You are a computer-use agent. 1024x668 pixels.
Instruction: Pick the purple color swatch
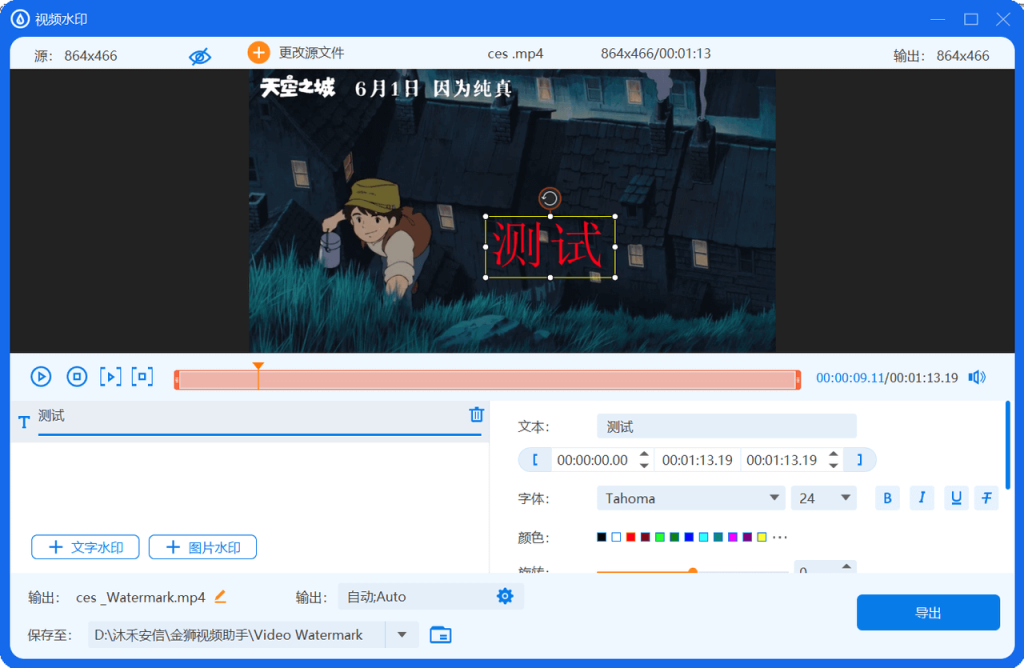pyautogui.click(x=747, y=537)
